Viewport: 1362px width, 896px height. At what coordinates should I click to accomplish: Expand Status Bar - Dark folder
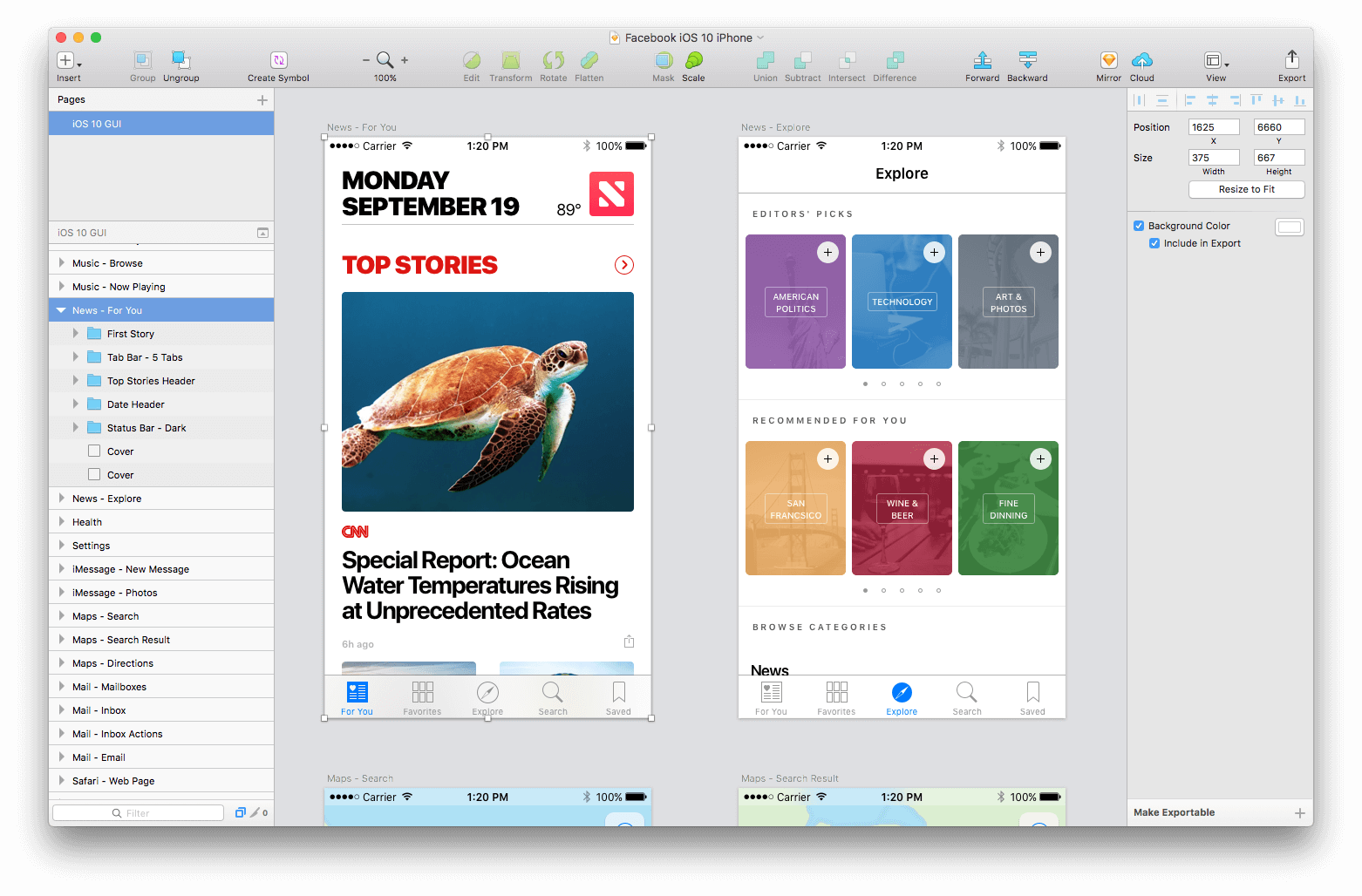(76, 427)
